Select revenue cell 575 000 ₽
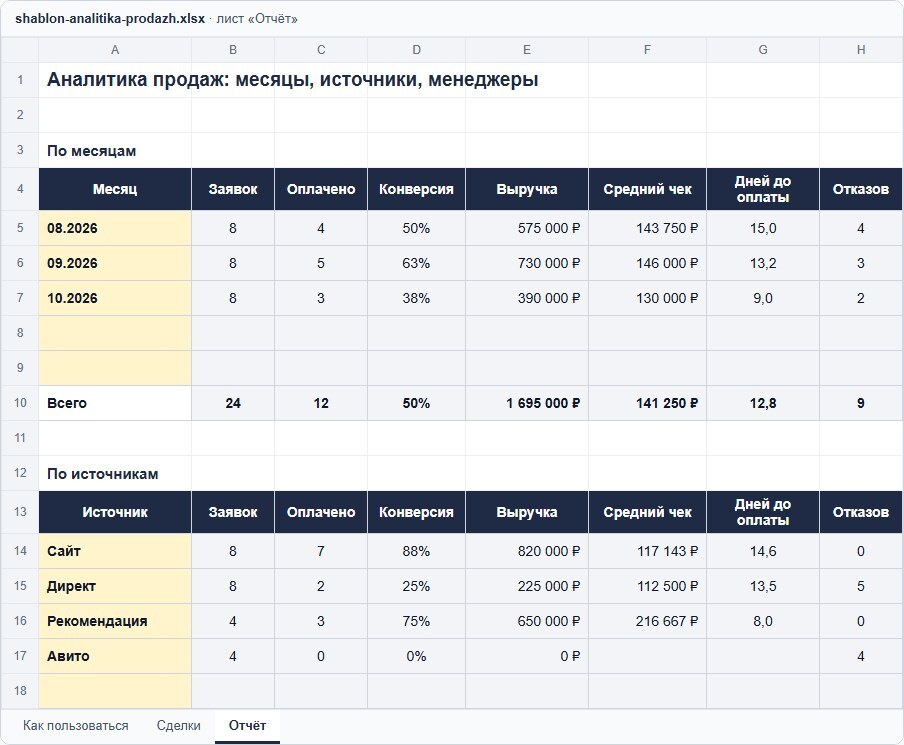 click(x=526, y=228)
